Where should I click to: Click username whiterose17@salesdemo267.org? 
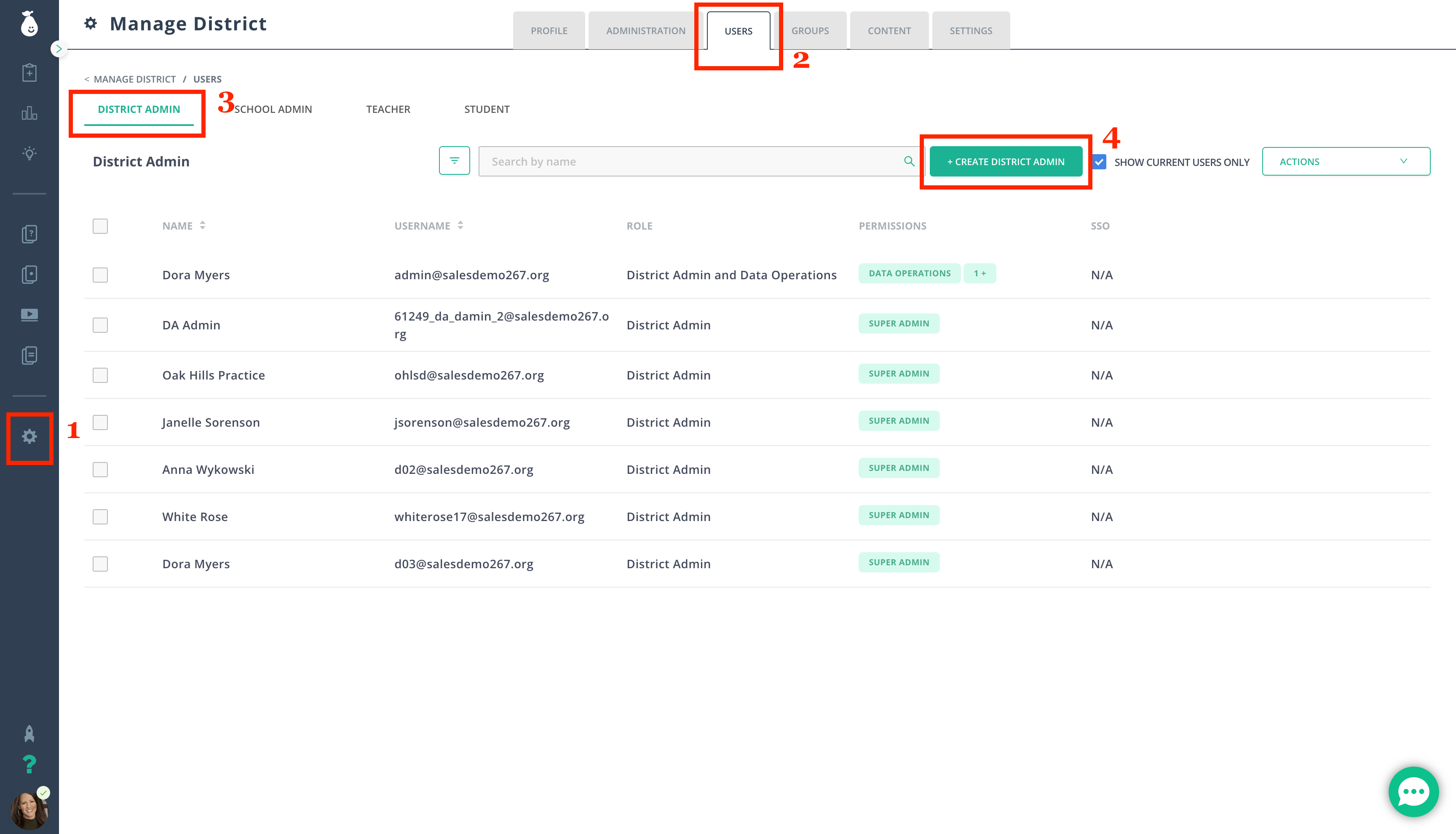pos(489,517)
